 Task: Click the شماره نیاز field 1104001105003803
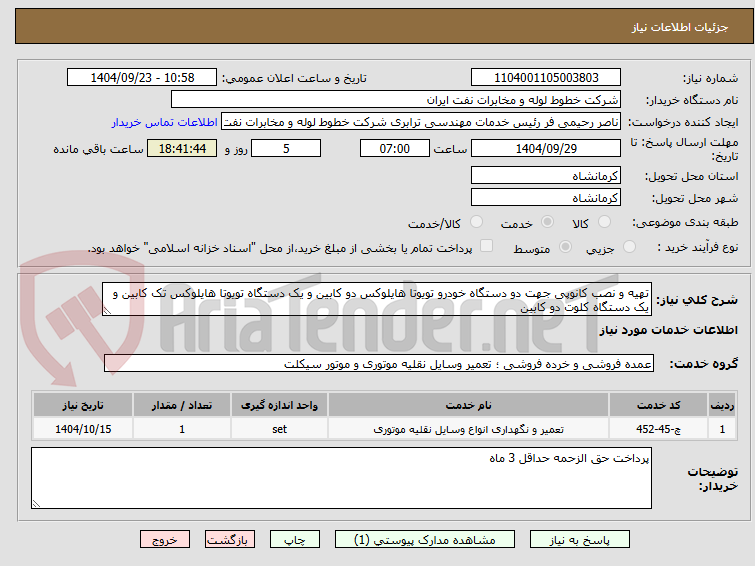tap(546, 78)
